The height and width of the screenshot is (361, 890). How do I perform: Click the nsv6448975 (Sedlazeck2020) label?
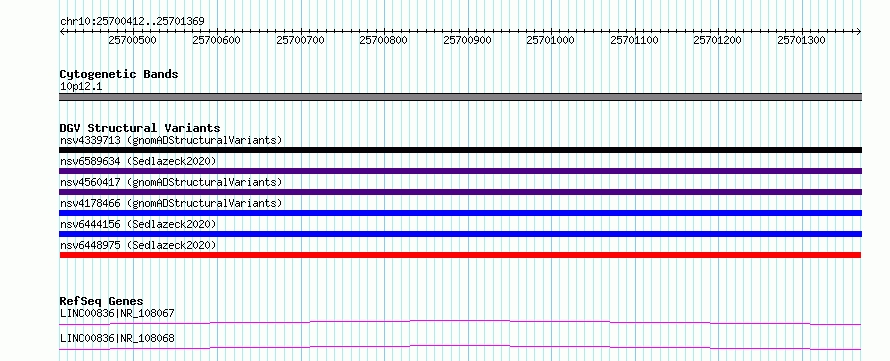(138, 245)
